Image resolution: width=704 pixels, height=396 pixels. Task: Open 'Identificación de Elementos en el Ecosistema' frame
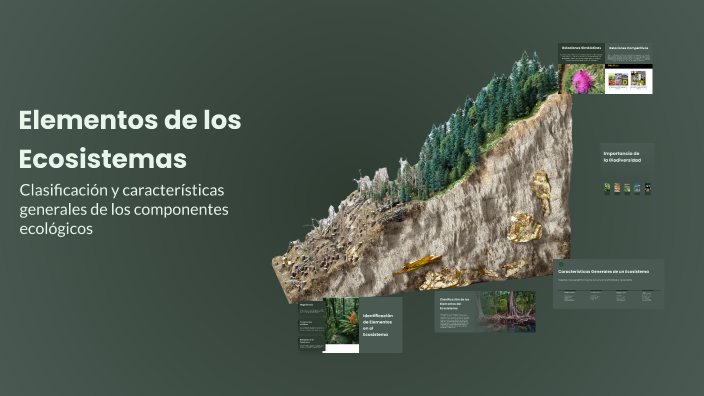pyautogui.click(x=350, y=325)
